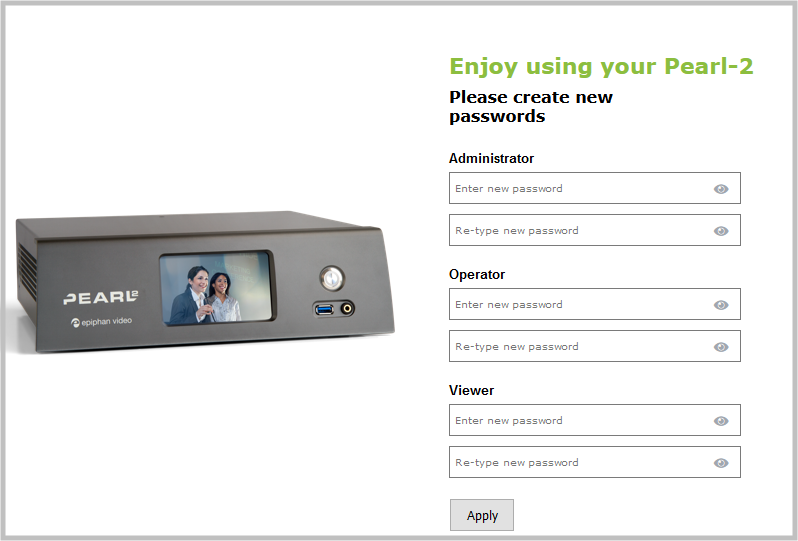Screen dimensions: 798x541
Task: Click the Apply button
Action: 482,515
